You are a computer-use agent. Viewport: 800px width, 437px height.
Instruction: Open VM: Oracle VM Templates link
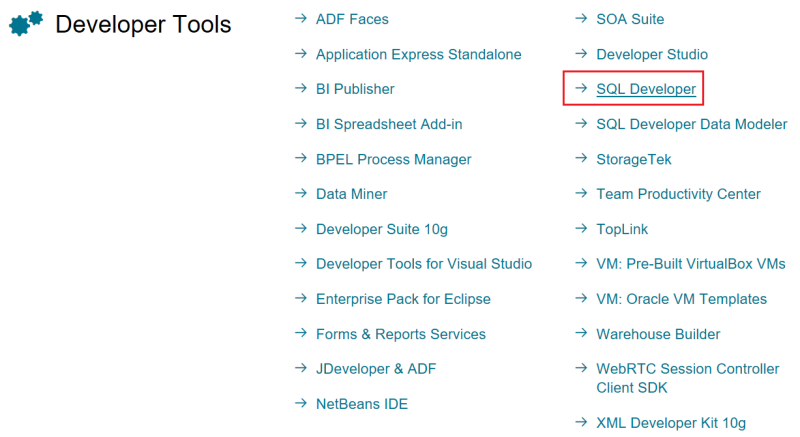[x=682, y=299]
